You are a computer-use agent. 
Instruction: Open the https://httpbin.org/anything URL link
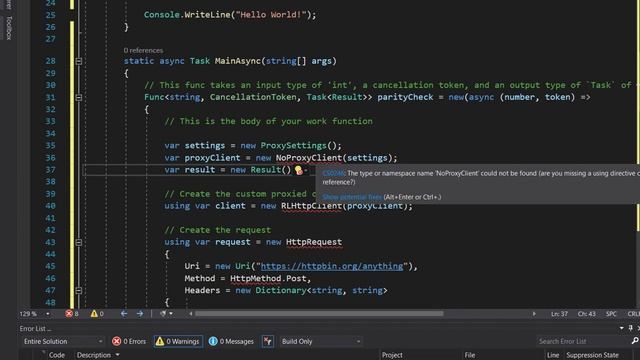click(332, 266)
